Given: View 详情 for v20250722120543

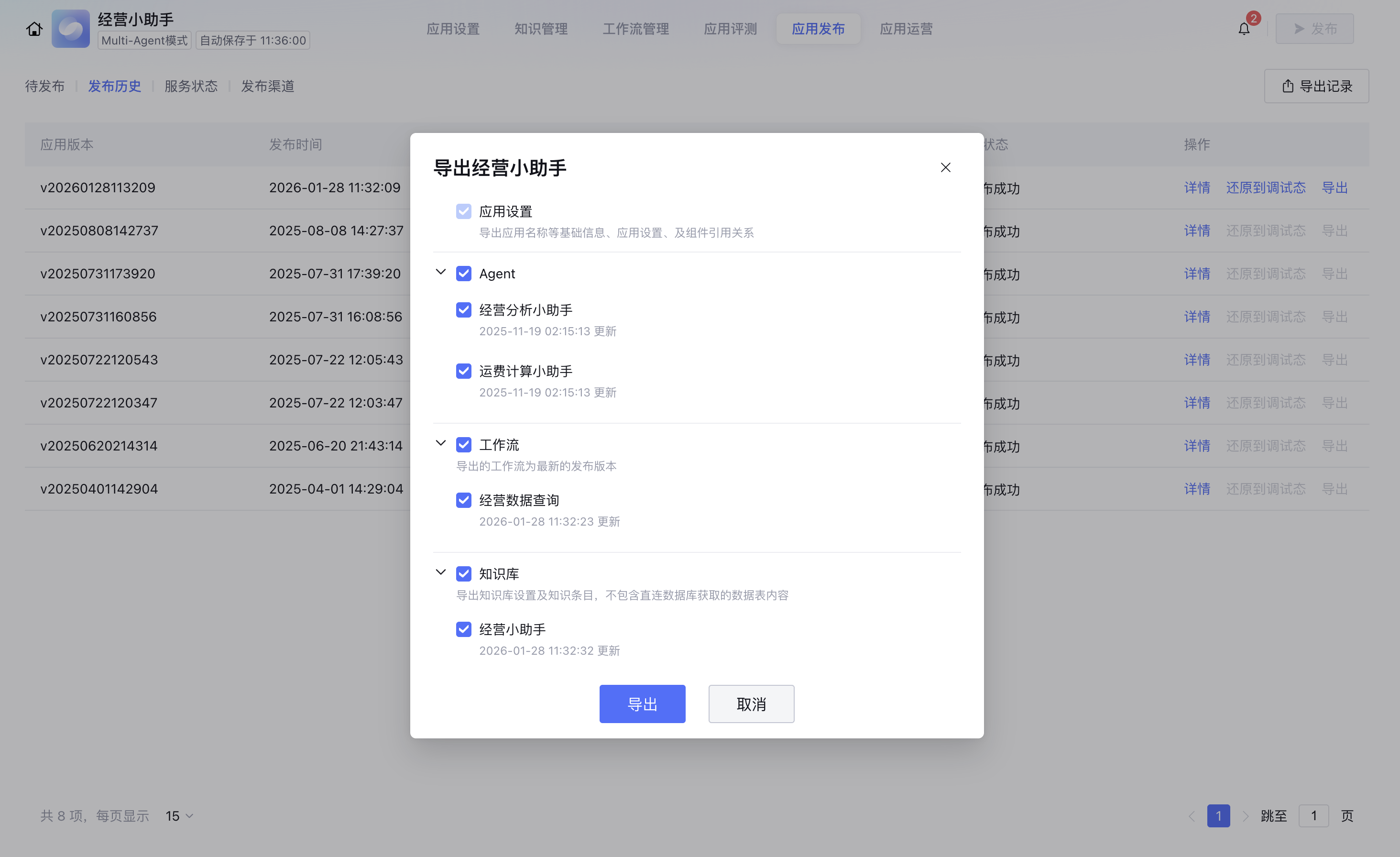Looking at the screenshot, I should click(x=1197, y=360).
